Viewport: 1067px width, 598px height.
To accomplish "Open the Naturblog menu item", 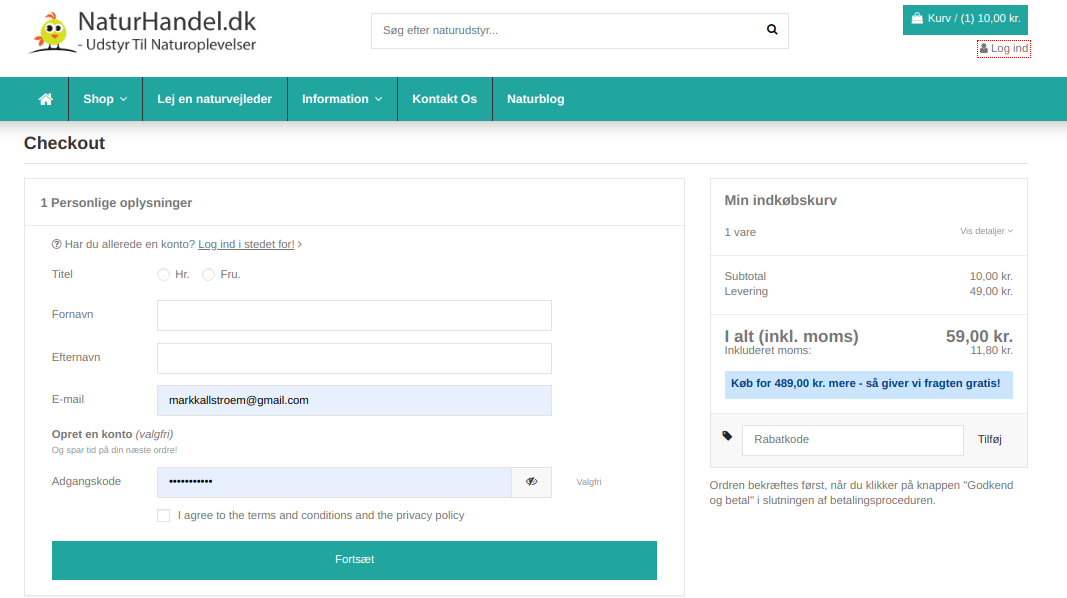I will pyautogui.click(x=536, y=99).
